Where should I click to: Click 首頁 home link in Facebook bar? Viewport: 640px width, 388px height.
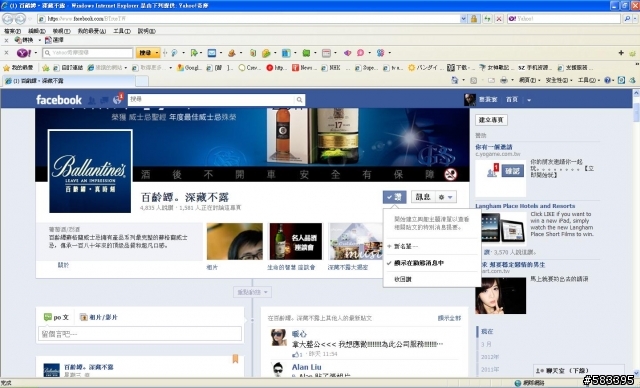click(x=512, y=100)
